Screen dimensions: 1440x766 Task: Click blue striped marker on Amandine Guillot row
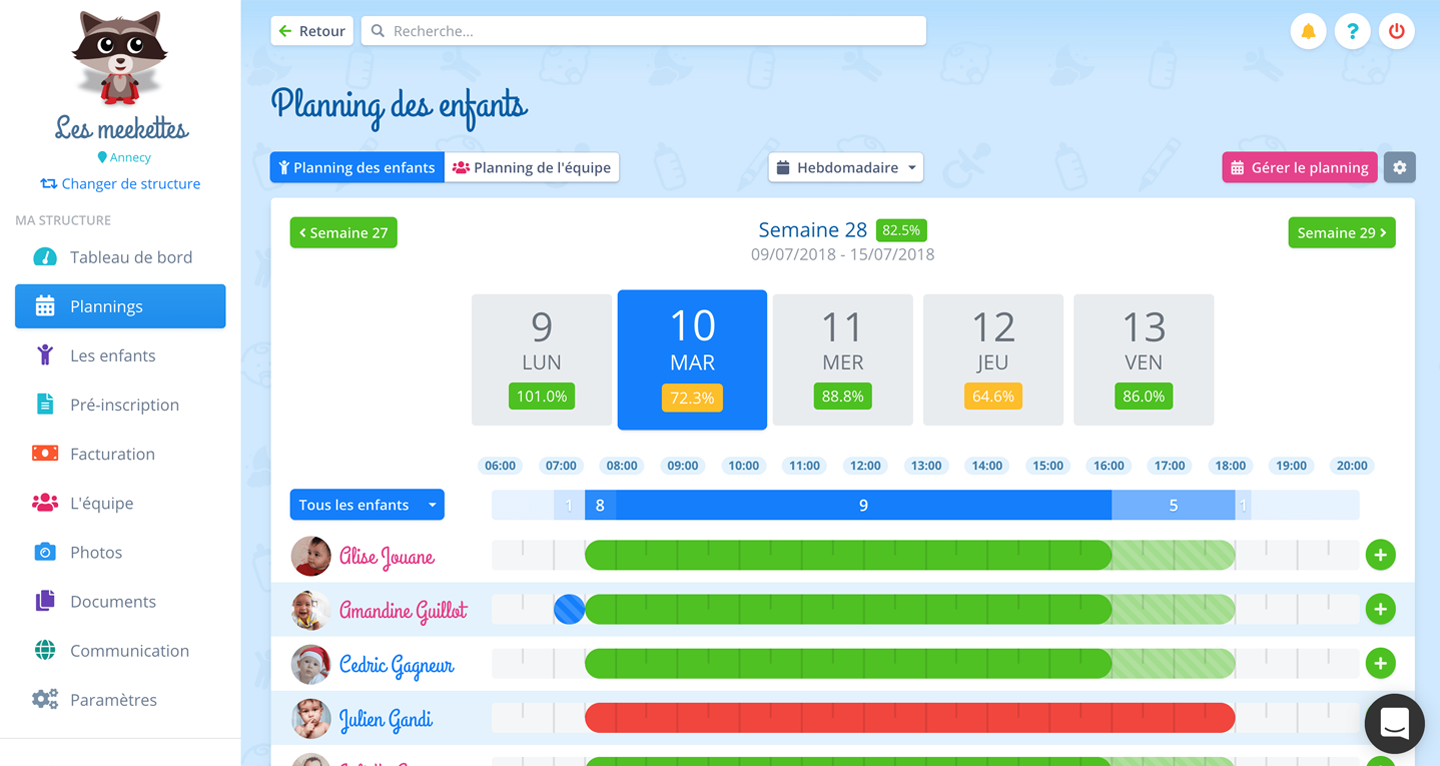[x=569, y=609]
